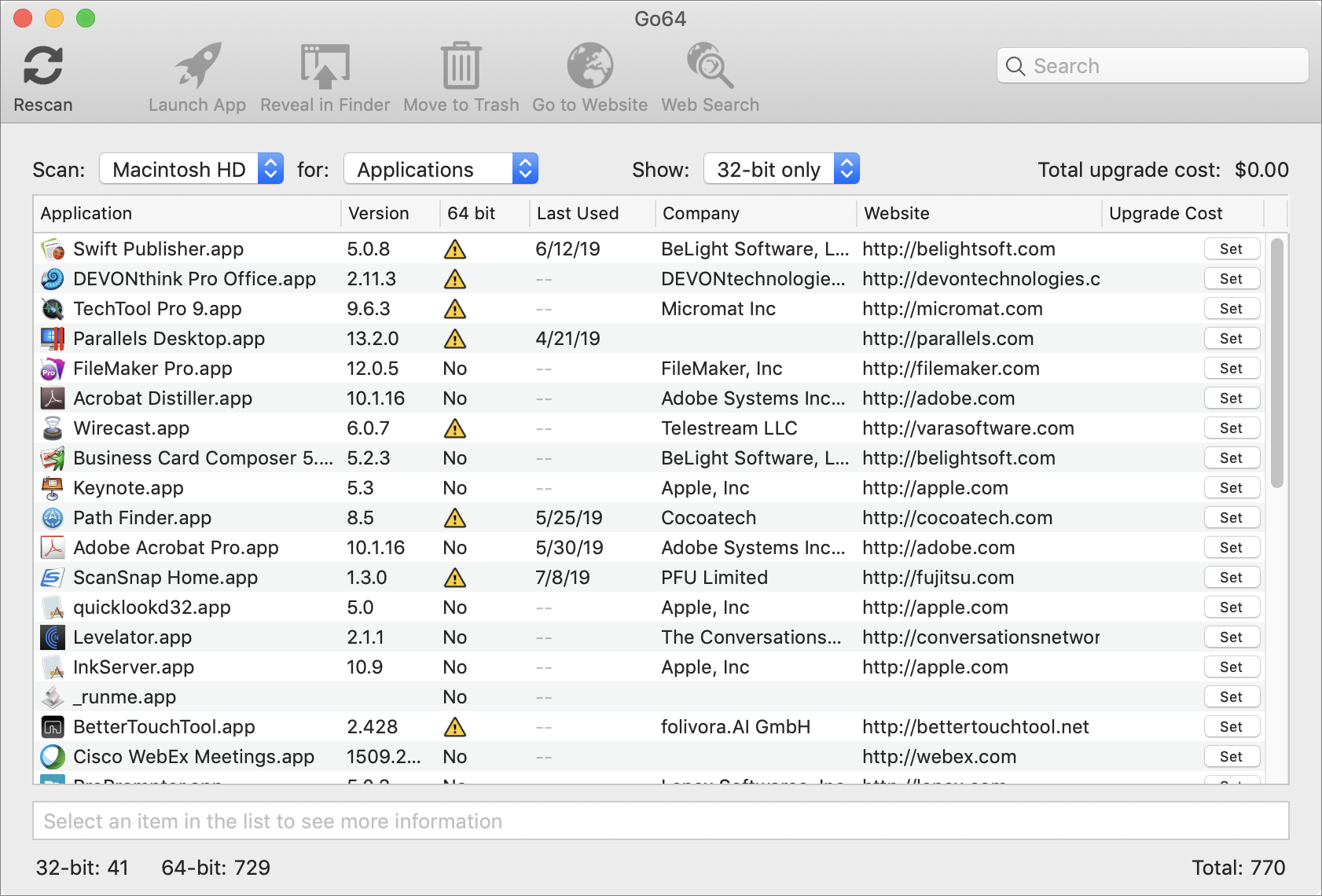This screenshot has height=896, width=1322.
Task: Select the Business Card Composer icon
Action: click(x=53, y=458)
